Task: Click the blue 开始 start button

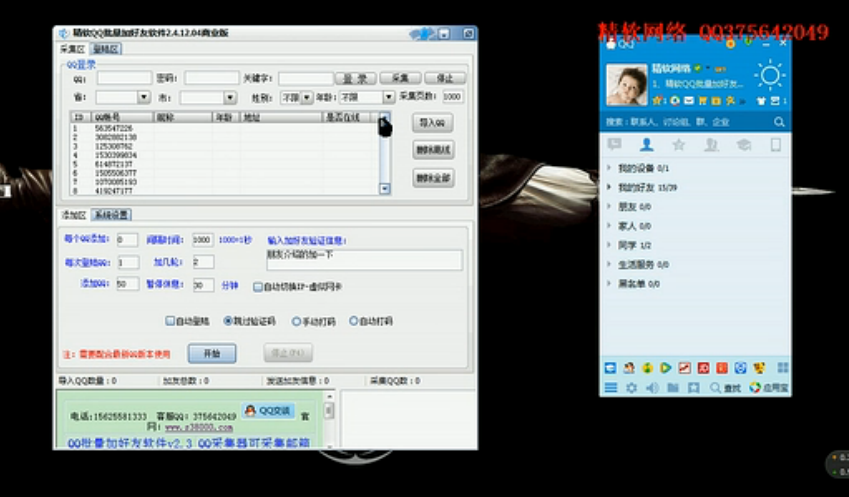Action: tap(212, 354)
